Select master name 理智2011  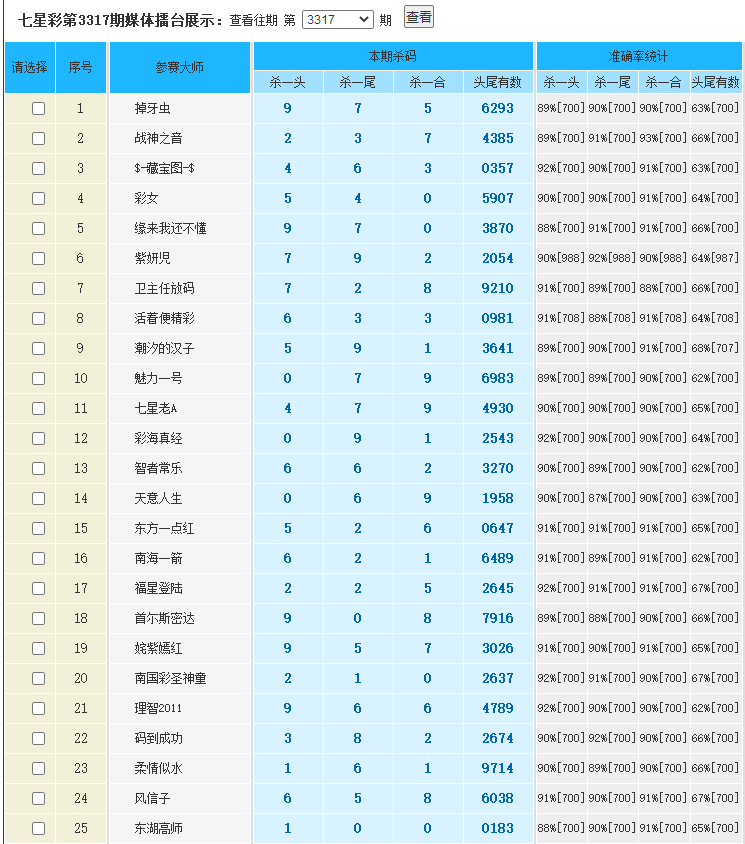[159, 709]
